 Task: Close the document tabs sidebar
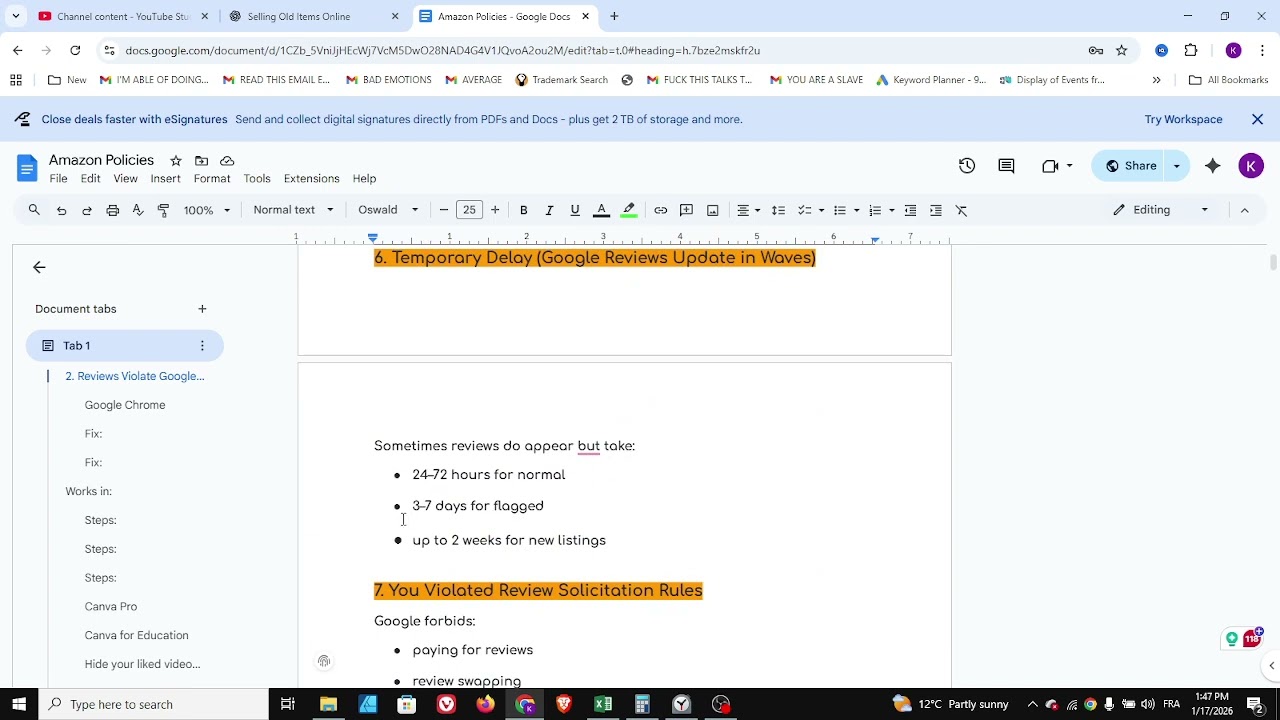(39, 267)
